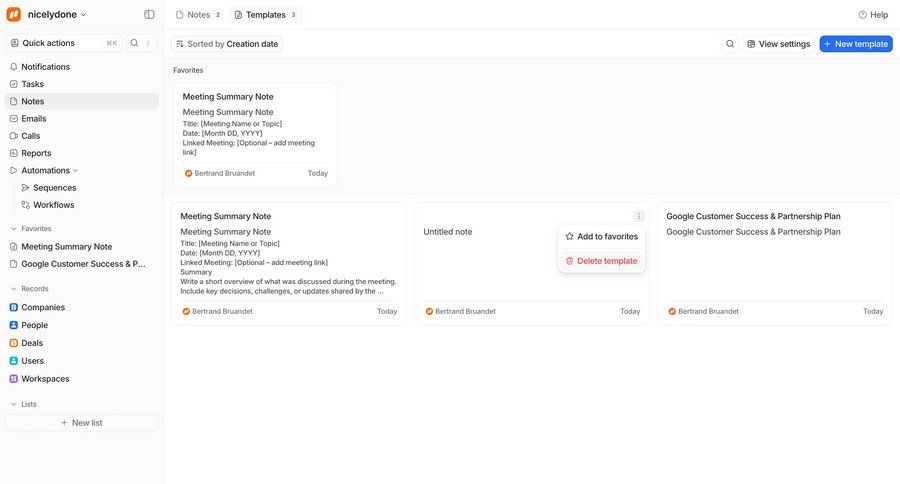Toggle the sidebar collapse icon
This screenshot has height=484, width=900.
[149, 14]
